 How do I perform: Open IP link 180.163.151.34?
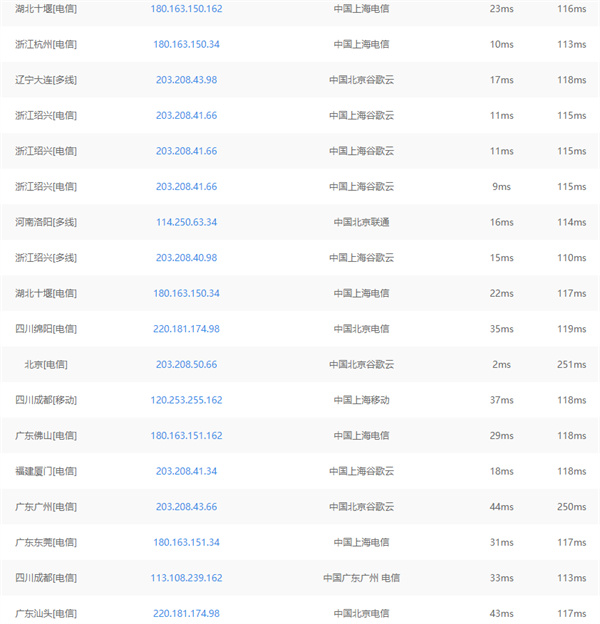pos(186,542)
